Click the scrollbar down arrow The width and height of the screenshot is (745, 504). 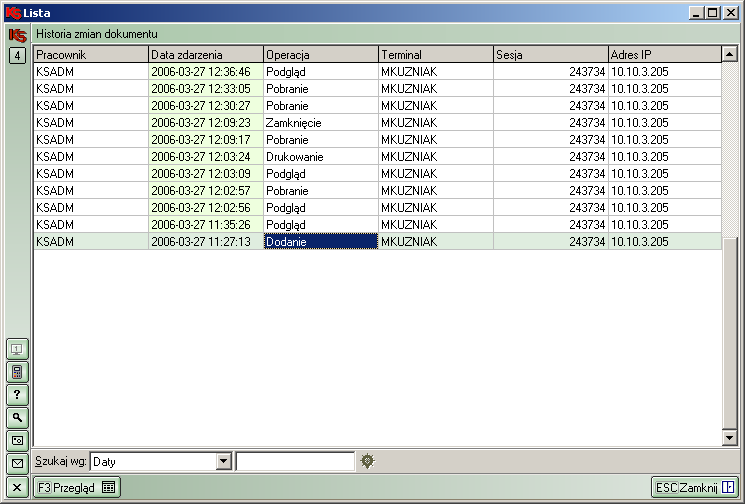[x=729, y=438]
